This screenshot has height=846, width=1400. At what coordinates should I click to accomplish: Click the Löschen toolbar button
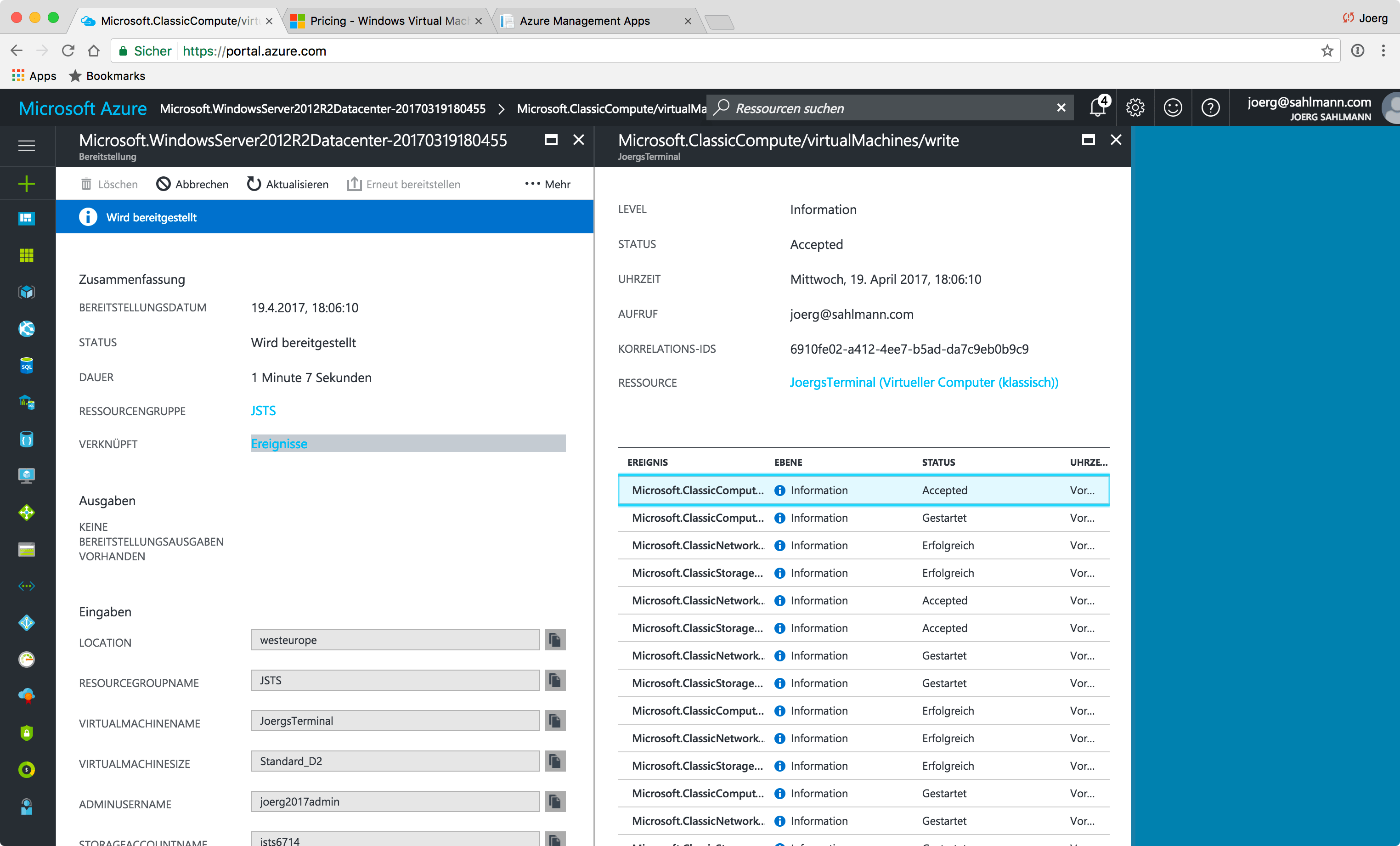point(109,184)
